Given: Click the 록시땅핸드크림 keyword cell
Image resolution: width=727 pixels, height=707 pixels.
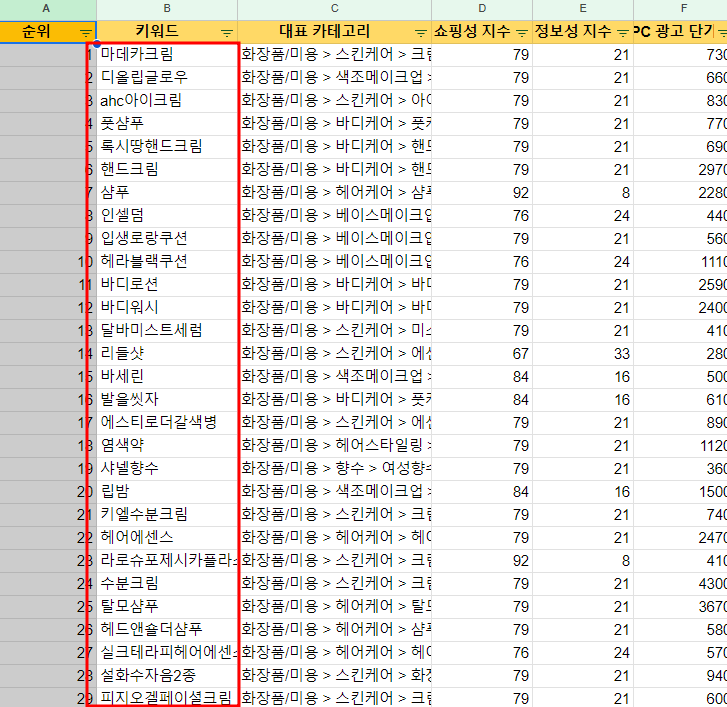Looking at the screenshot, I should pyautogui.click(x=167, y=146).
